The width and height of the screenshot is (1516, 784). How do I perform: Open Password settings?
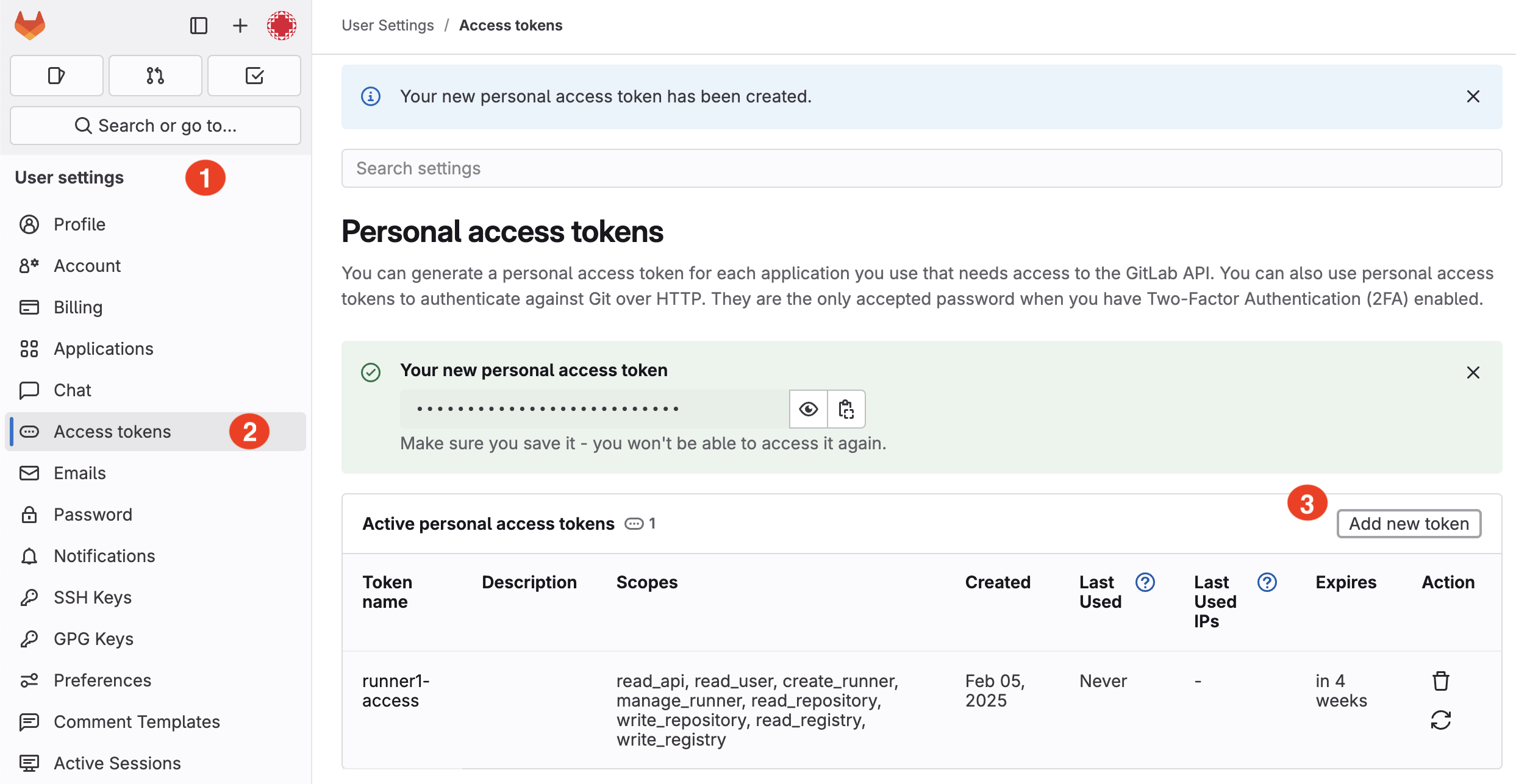(x=156, y=515)
